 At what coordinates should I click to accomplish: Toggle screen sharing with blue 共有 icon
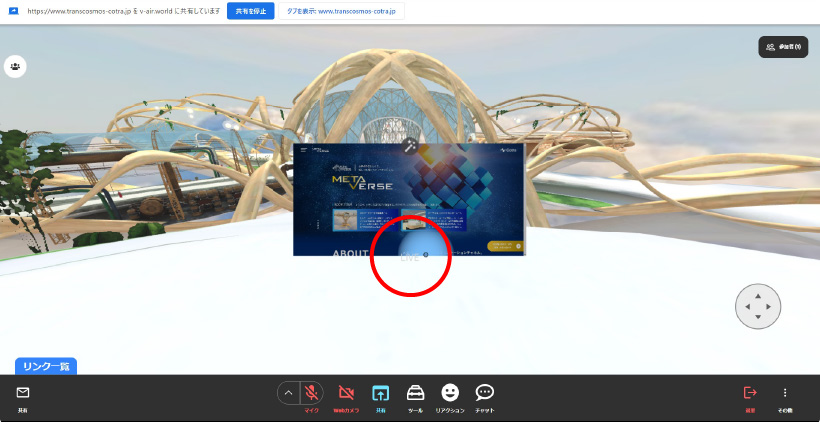point(380,393)
